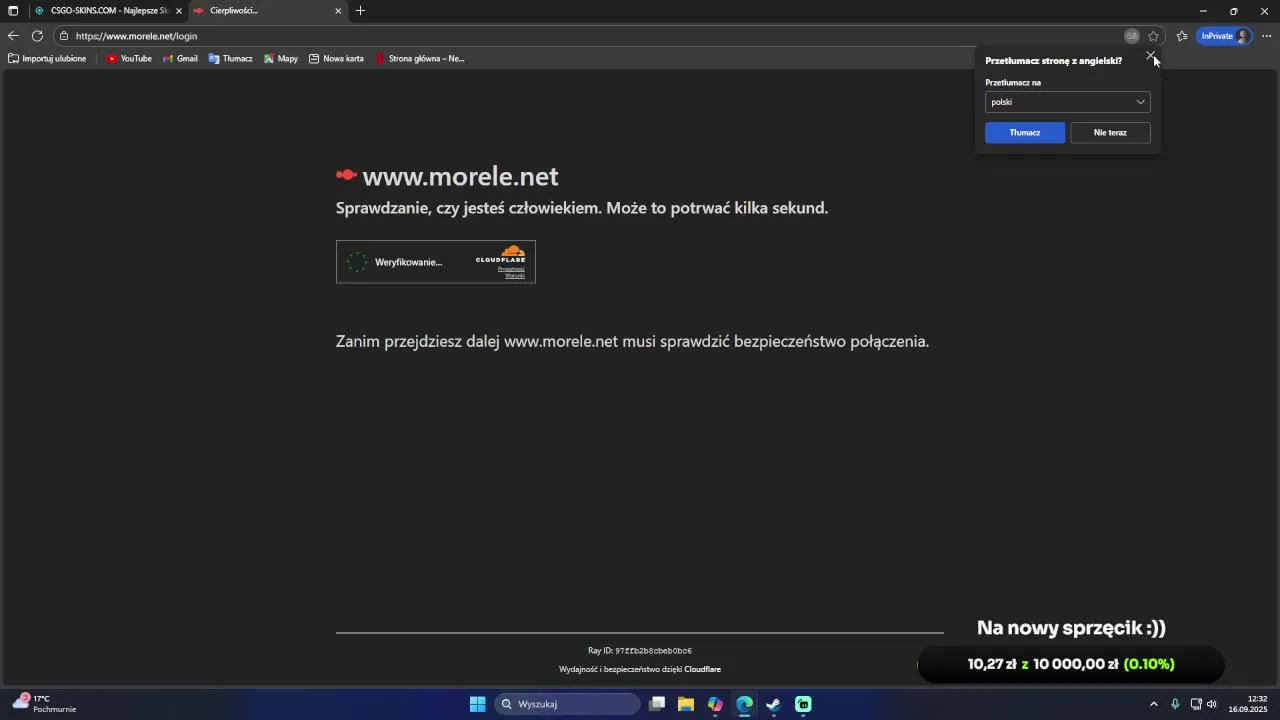Go back using the browser back arrow

click(x=13, y=36)
